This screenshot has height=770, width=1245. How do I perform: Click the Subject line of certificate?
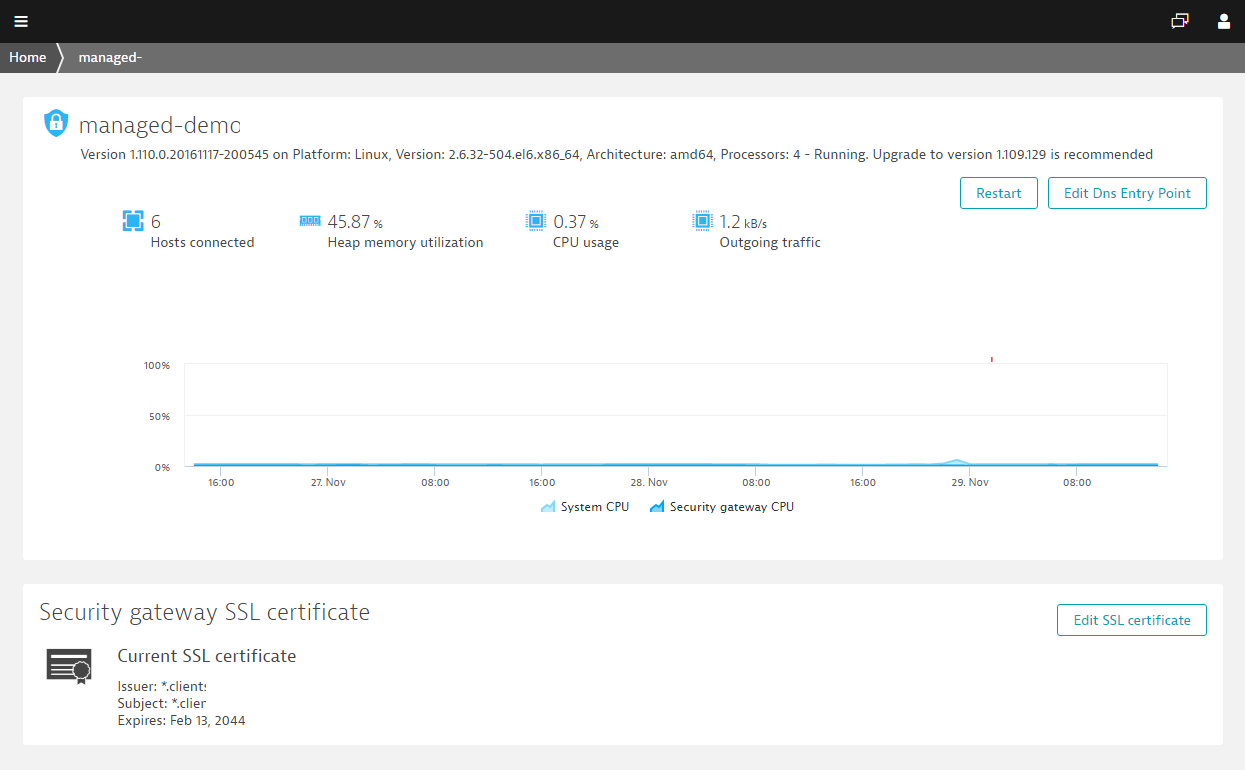[x=161, y=703]
